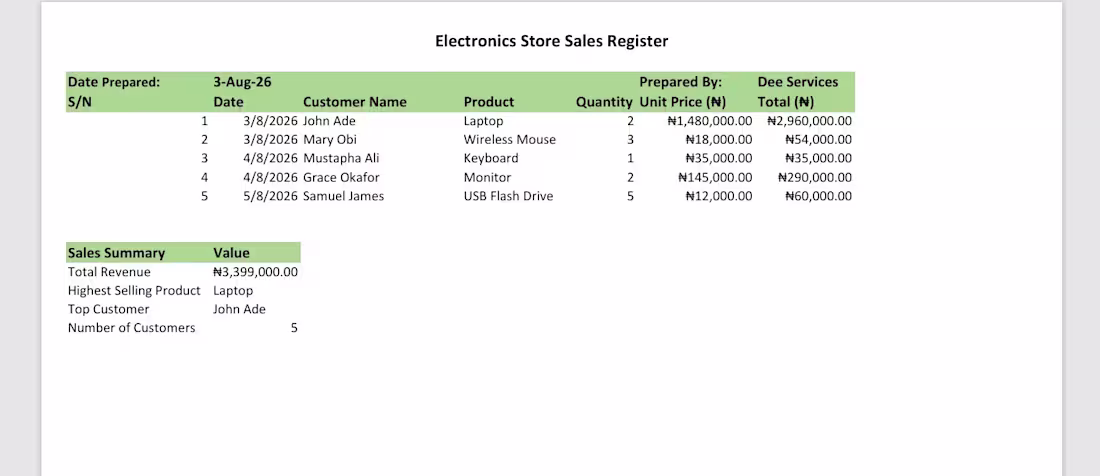Click the ₦145,000.00 unit price cell

[x=715, y=177]
